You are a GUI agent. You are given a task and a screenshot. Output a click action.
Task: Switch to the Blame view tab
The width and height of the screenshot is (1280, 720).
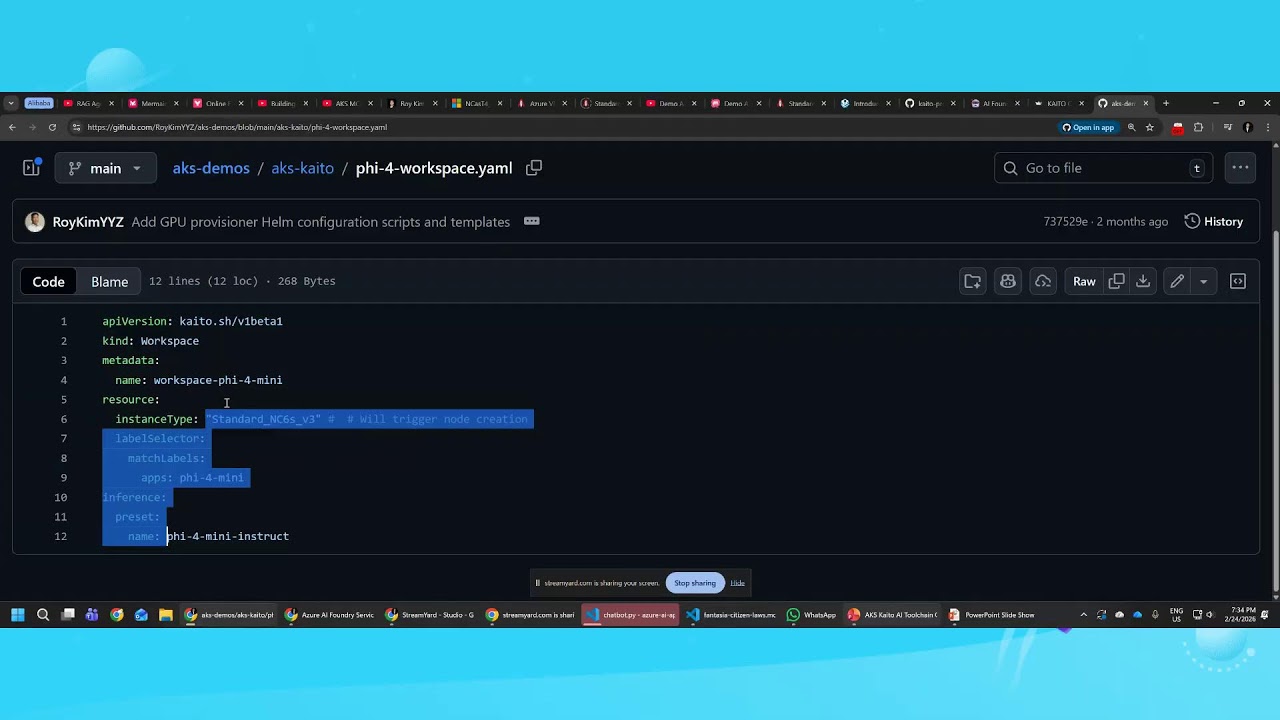point(110,281)
